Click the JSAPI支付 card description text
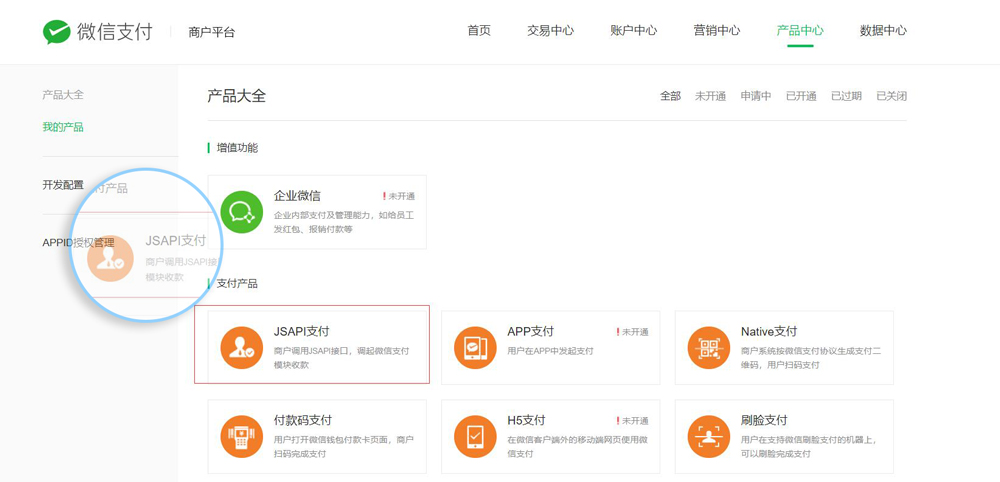The image size is (1000, 482). coord(341,358)
